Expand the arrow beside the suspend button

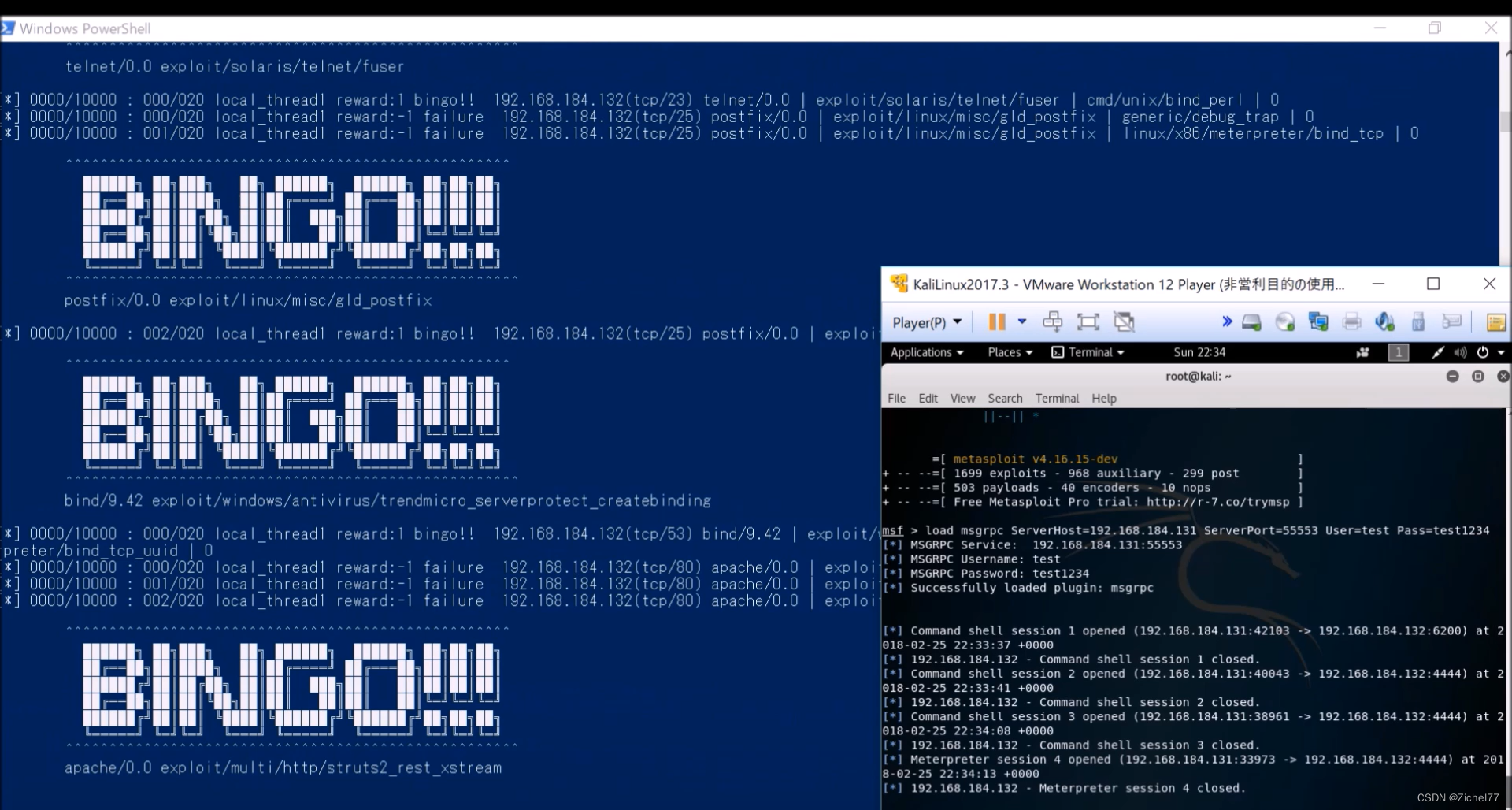pyautogui.click(x=1021, y=321)
